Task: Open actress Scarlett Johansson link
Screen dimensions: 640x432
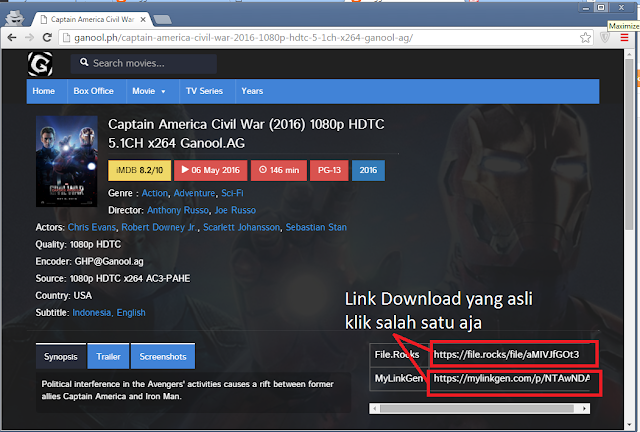Action: point(242,227)
